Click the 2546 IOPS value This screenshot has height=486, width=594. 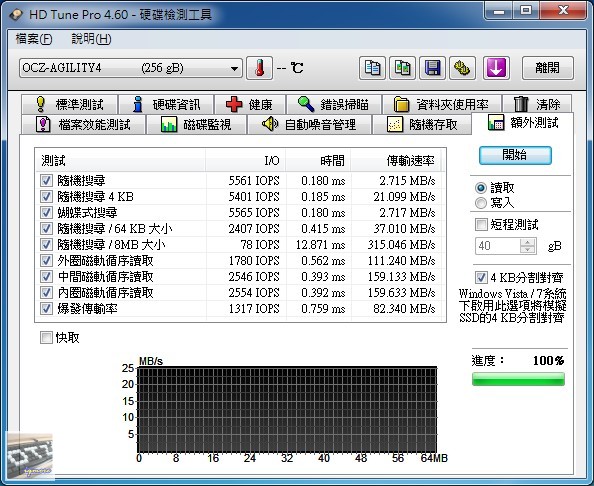pos(254,277)
